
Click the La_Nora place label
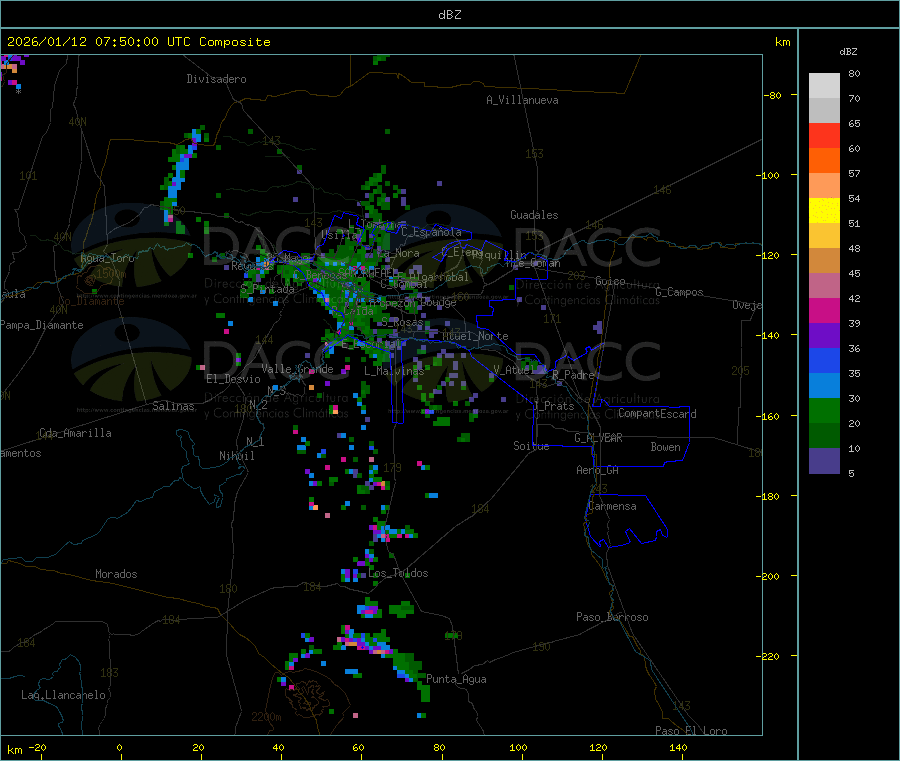point(398,254)
